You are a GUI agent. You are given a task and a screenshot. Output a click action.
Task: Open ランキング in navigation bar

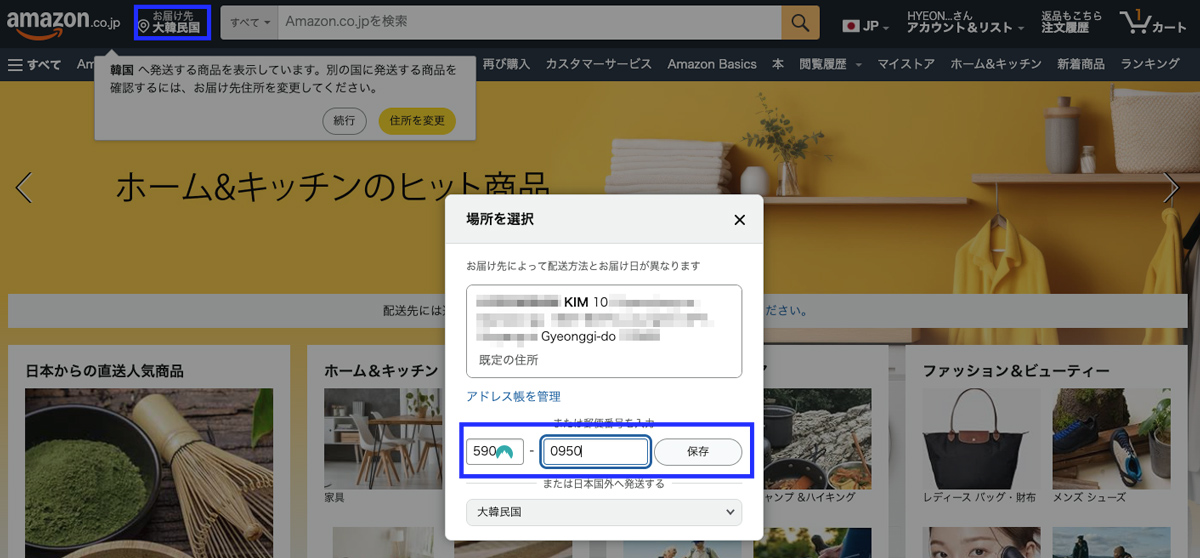point(1150,64)
